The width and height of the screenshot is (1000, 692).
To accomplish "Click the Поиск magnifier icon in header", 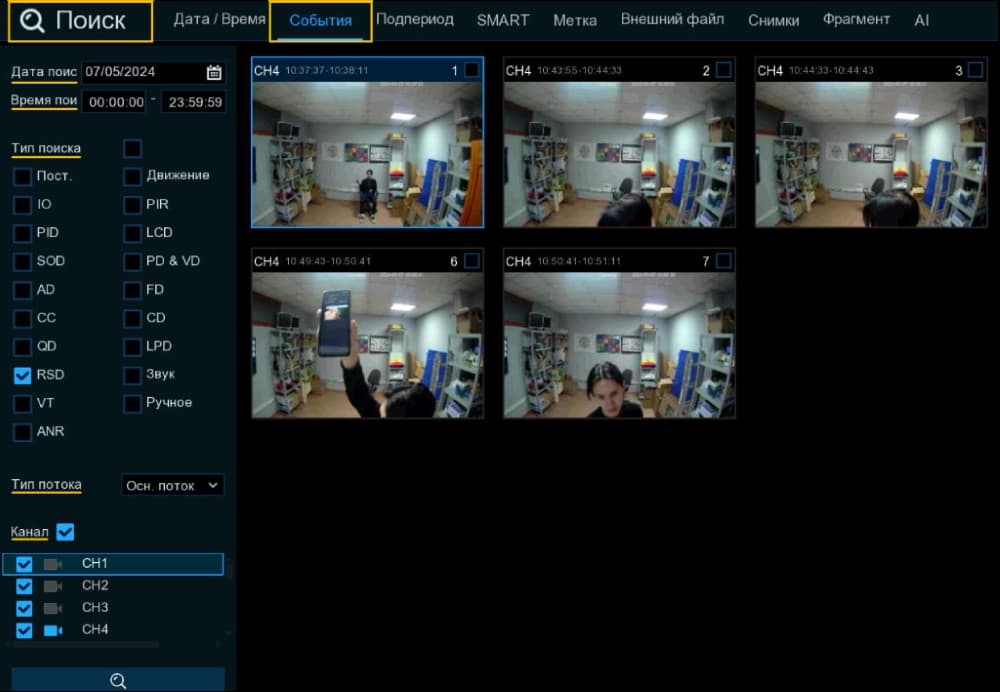I will (32, 21).
